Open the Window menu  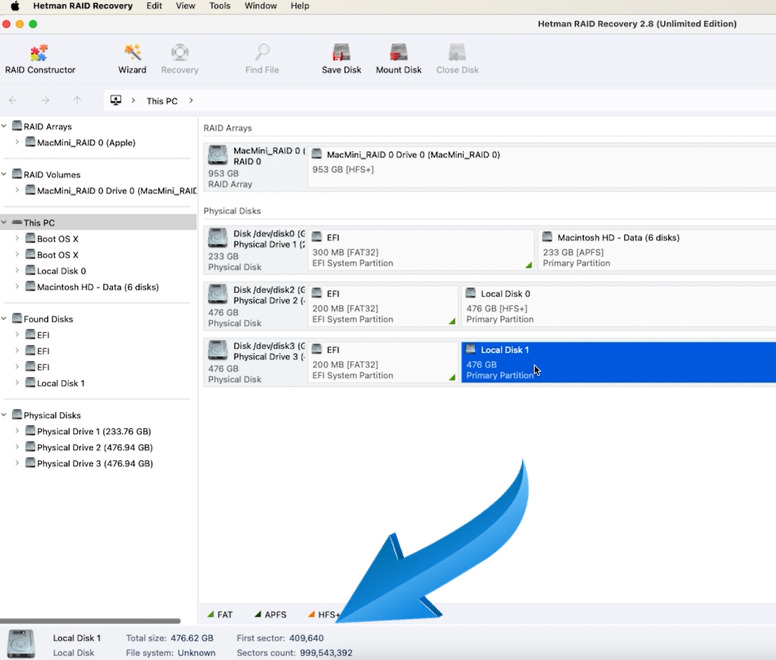pos(261,6)
